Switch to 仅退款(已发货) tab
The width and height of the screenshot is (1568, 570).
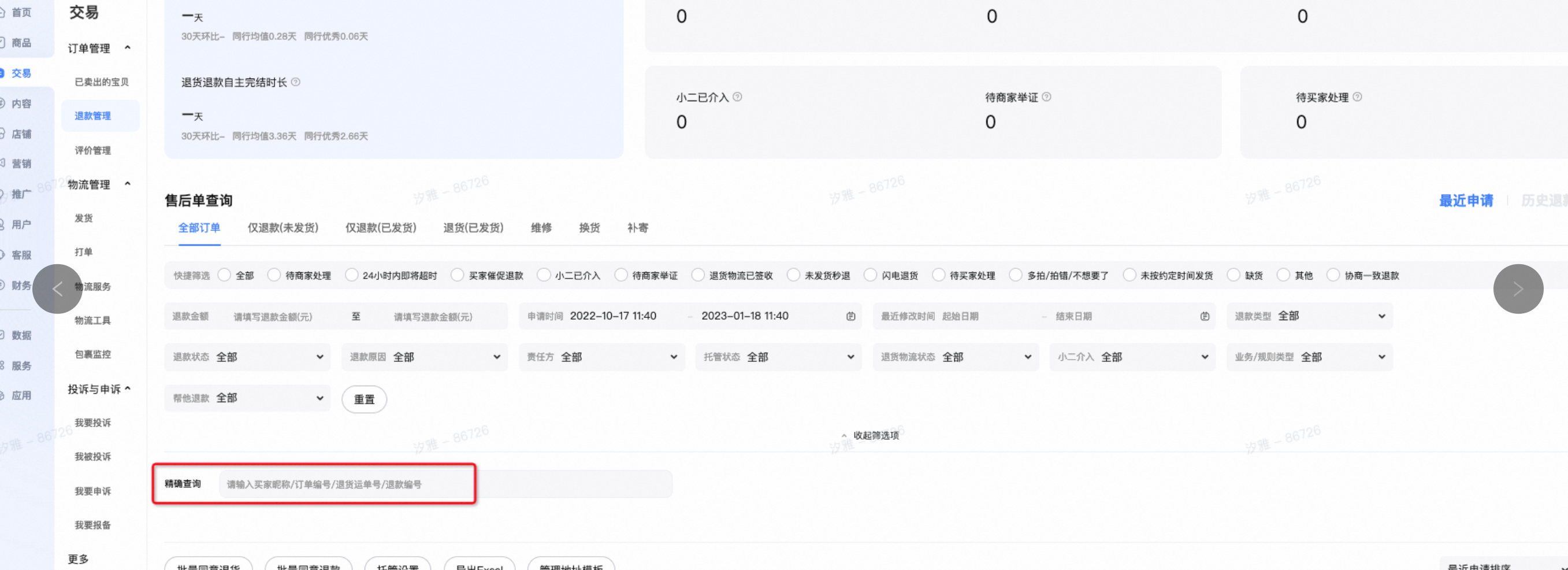380,228
